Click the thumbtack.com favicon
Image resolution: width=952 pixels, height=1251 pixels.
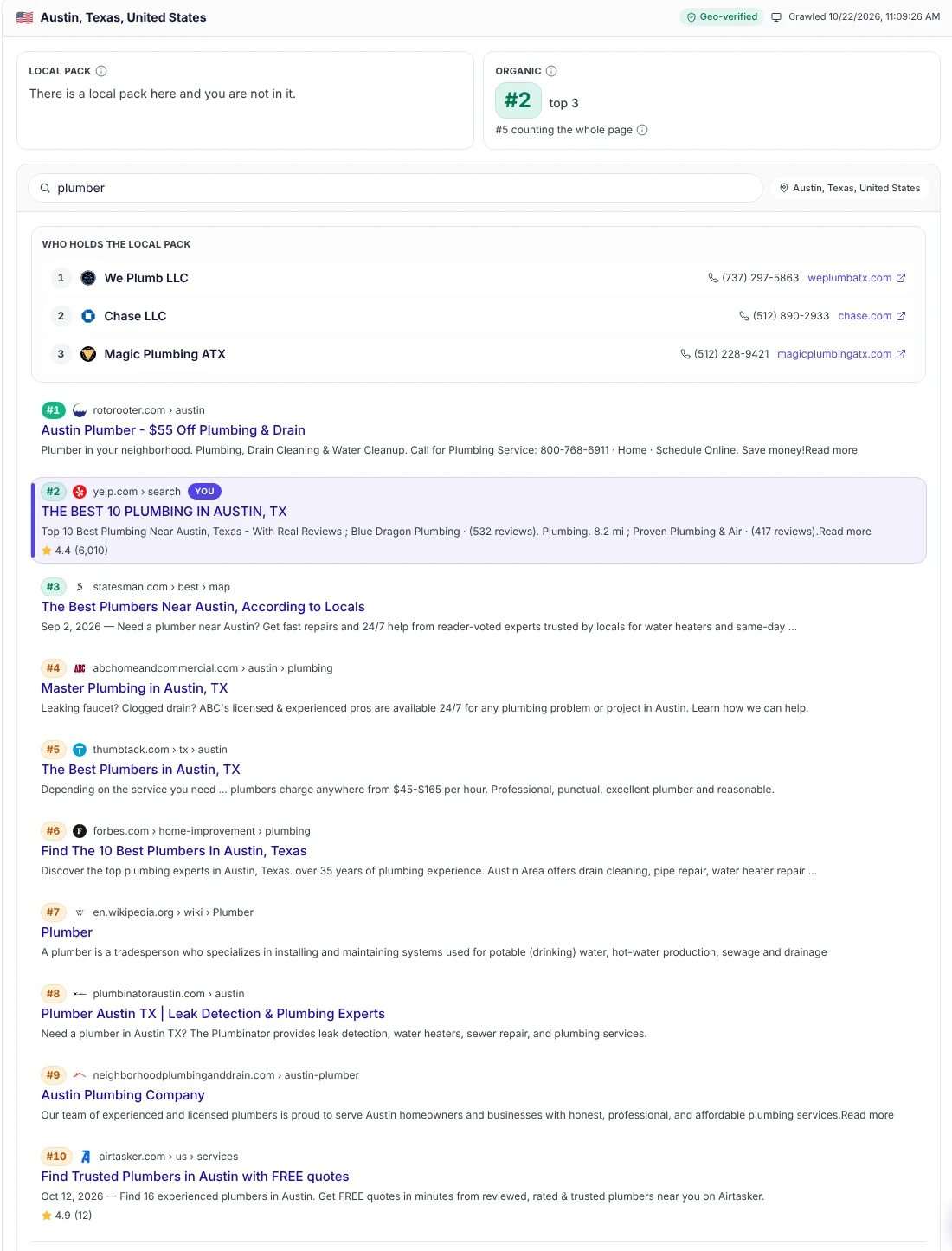click(x=80, y=750)
